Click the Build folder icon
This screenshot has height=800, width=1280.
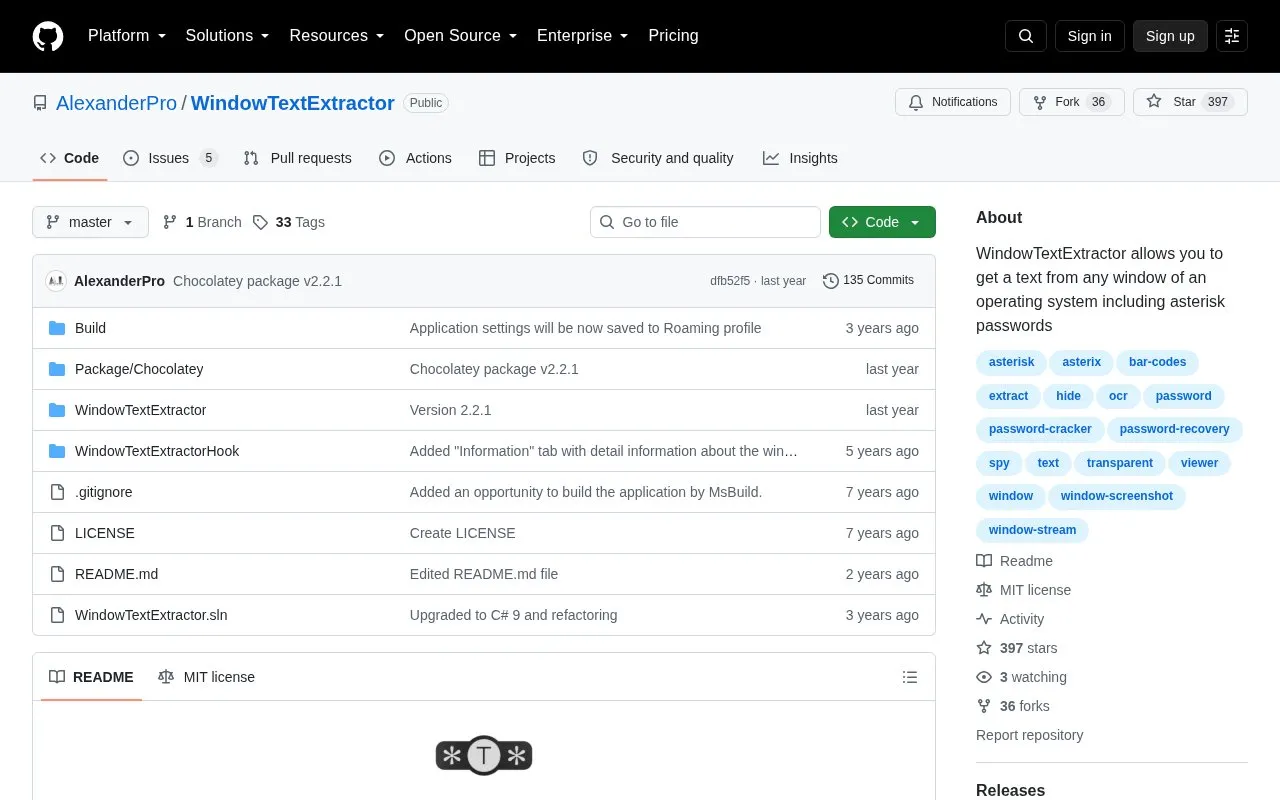[x=57, y=328]
